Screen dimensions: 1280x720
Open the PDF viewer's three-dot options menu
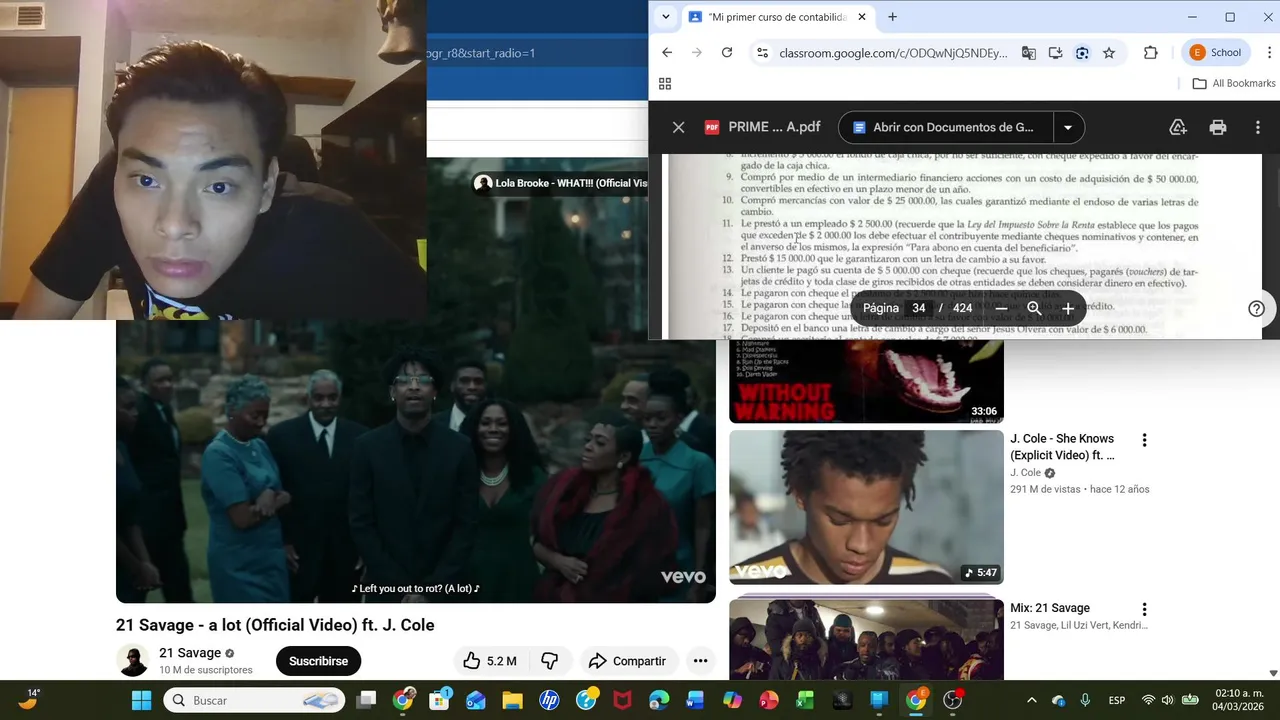pos(1258,127)
